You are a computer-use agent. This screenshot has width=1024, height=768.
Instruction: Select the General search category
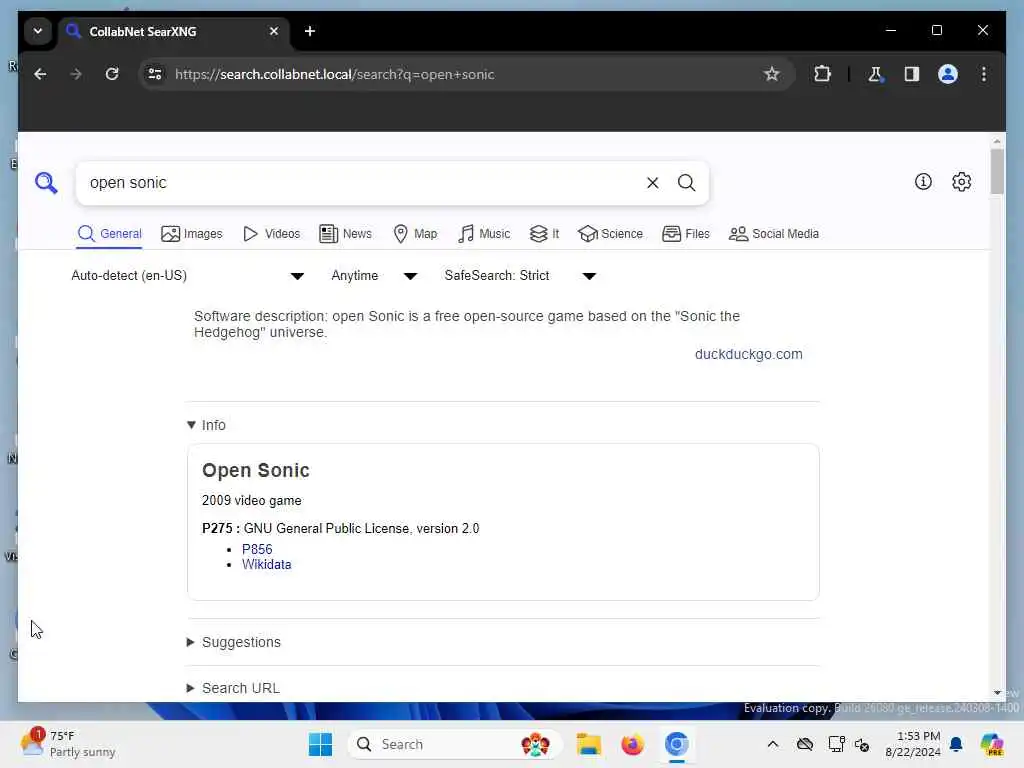pos(109,234)
